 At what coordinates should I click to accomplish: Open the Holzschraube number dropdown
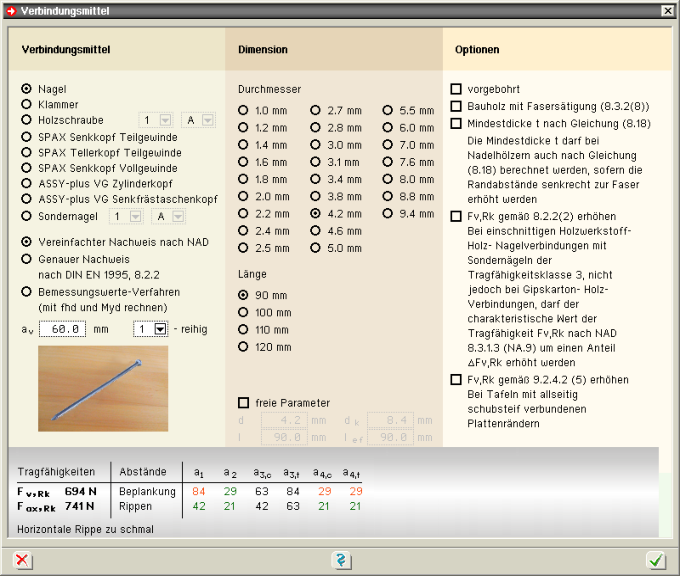point(163,120)
